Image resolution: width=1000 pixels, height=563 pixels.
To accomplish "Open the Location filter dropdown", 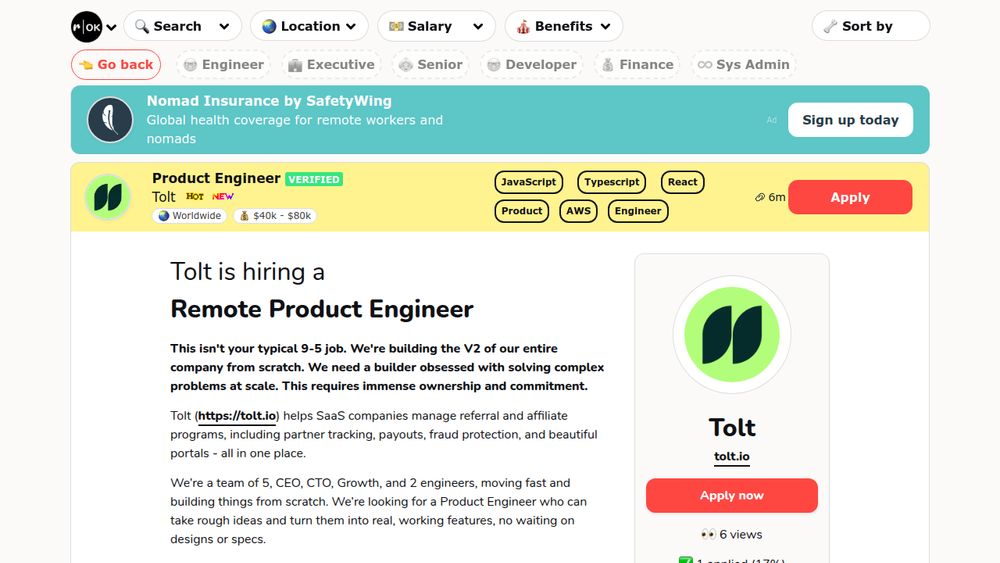I will coord(309,26).
